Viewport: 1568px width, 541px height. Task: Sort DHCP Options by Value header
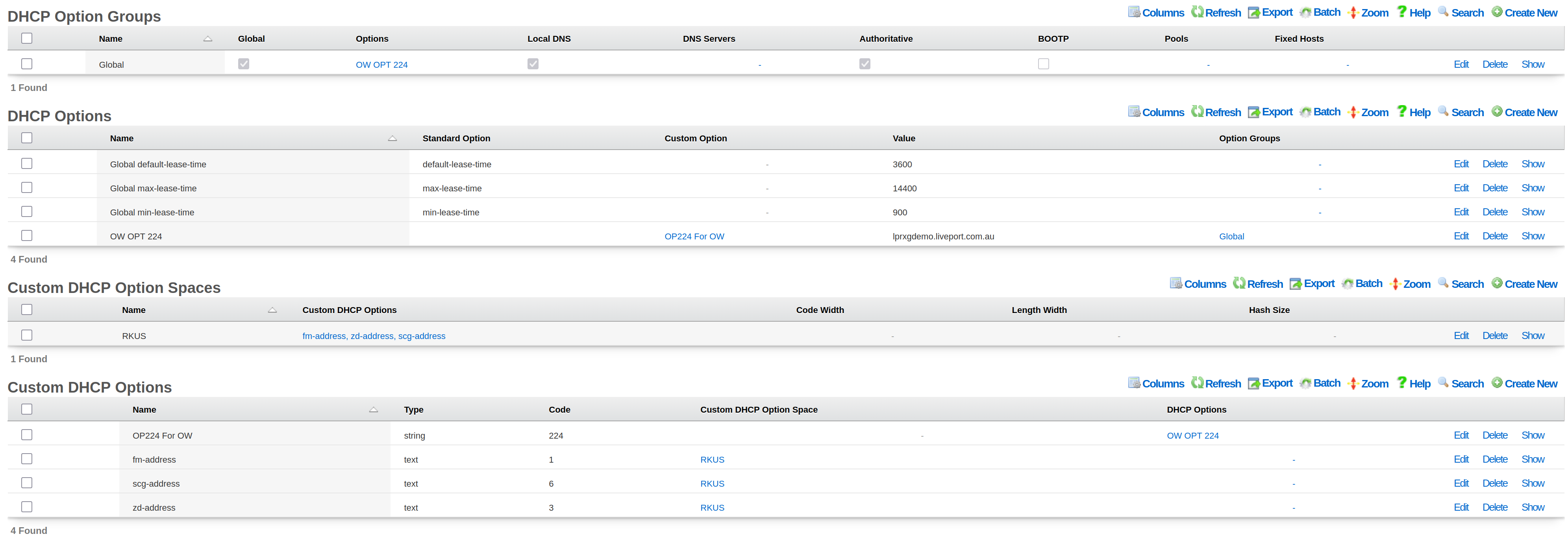[x=904, y=138]
